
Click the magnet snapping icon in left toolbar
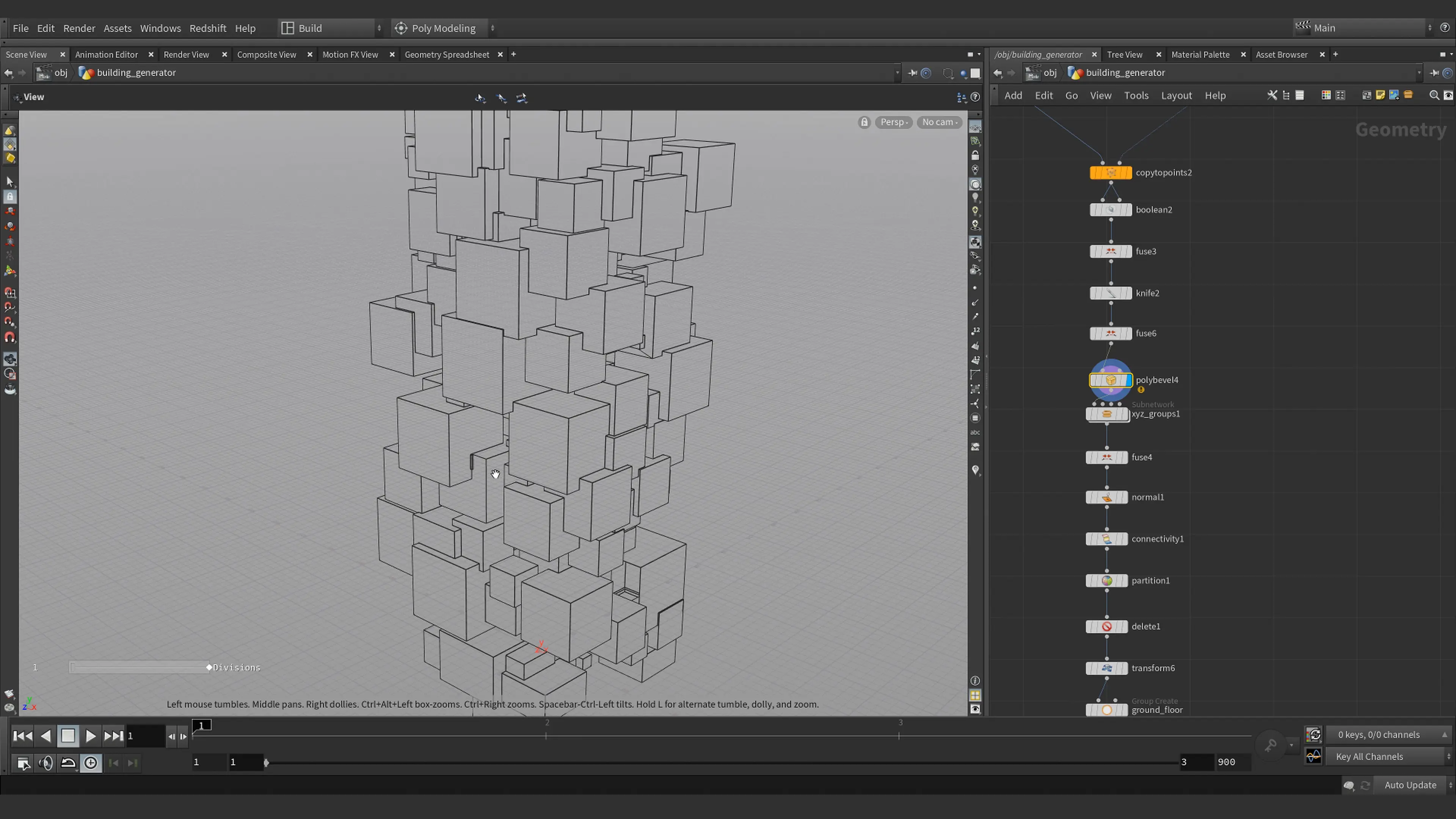[x=9, y=337]
